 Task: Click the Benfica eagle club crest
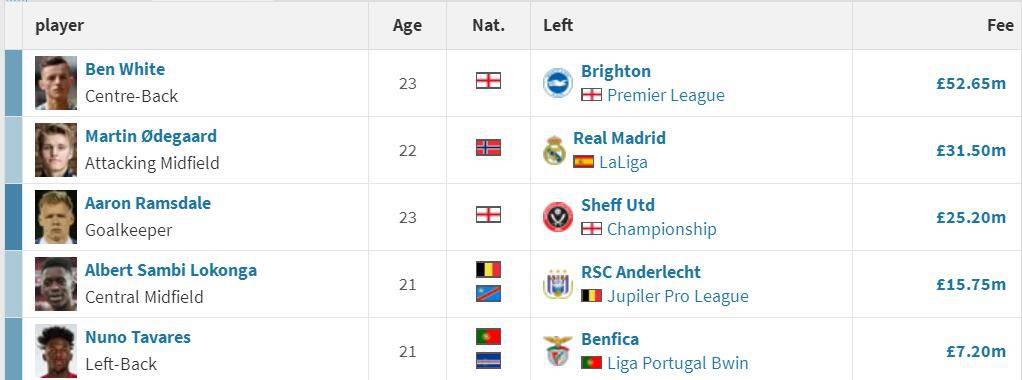558,351
